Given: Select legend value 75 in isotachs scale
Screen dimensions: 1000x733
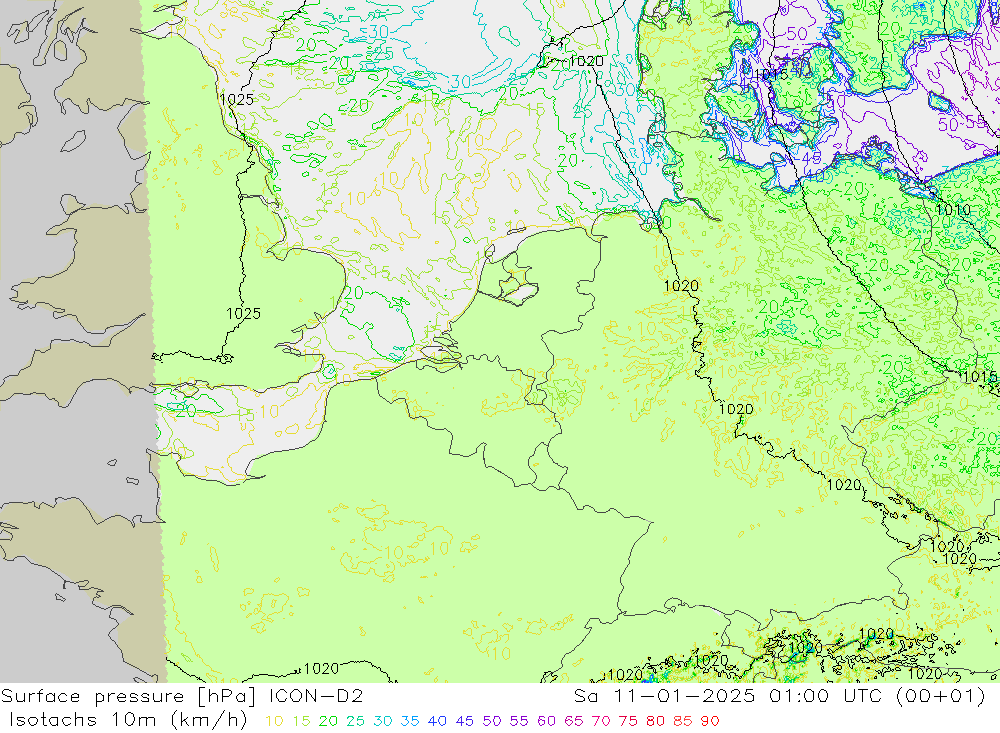Looking at the screenshot, I should tap(628, 721).
